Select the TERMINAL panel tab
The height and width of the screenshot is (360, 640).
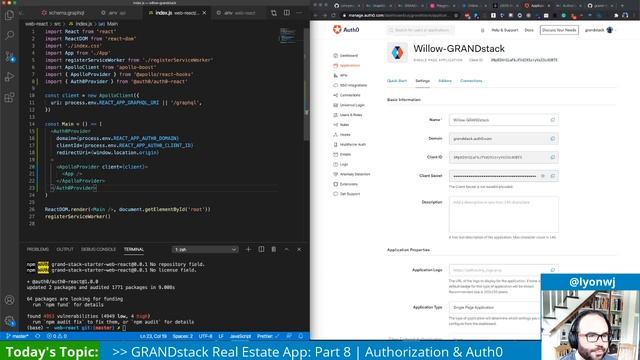tap(134, 249)
